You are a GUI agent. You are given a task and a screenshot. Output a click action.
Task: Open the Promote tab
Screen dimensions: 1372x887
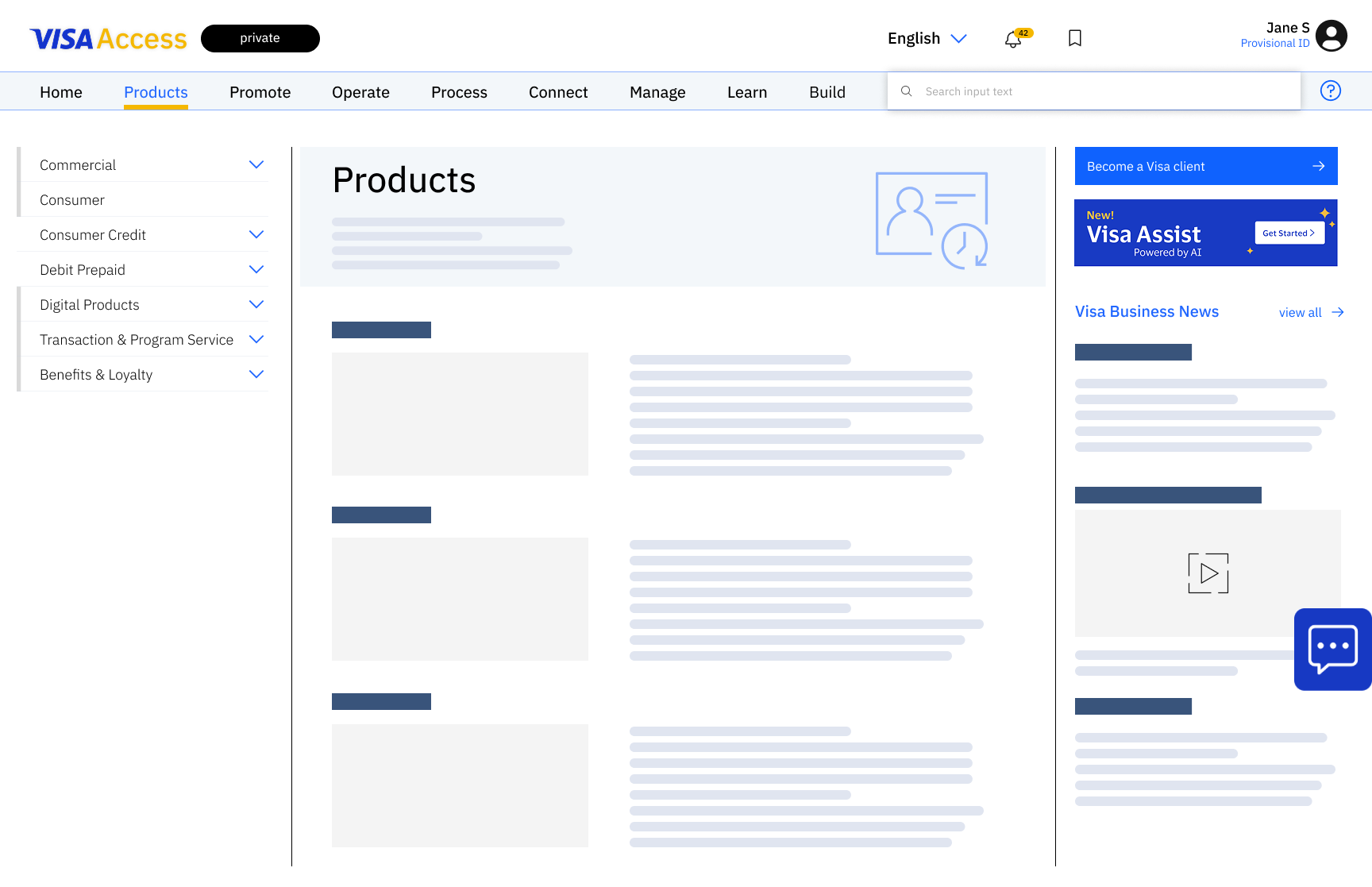click(x=260, y=92)
